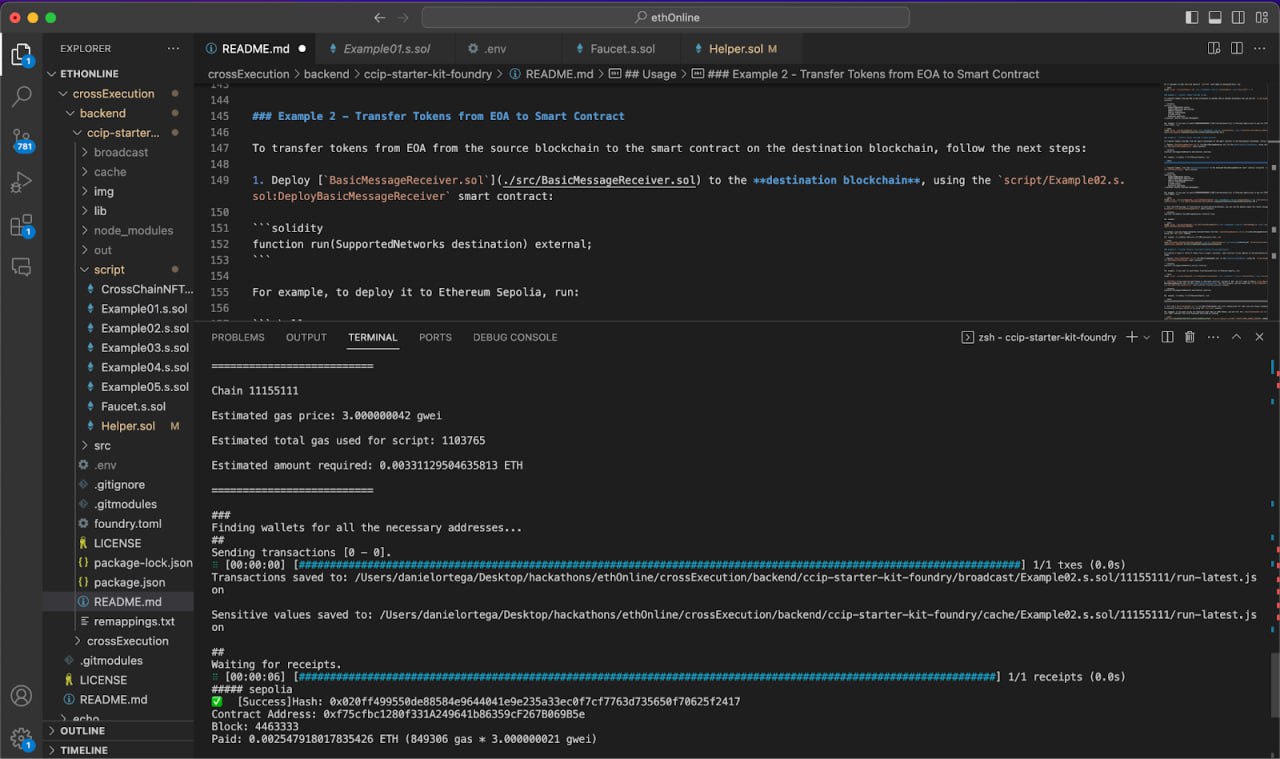Click the unsaved dot on README.md tab
Viewport: 1280px width, 759px height.
pyautogui.click(x=302, y=48)
